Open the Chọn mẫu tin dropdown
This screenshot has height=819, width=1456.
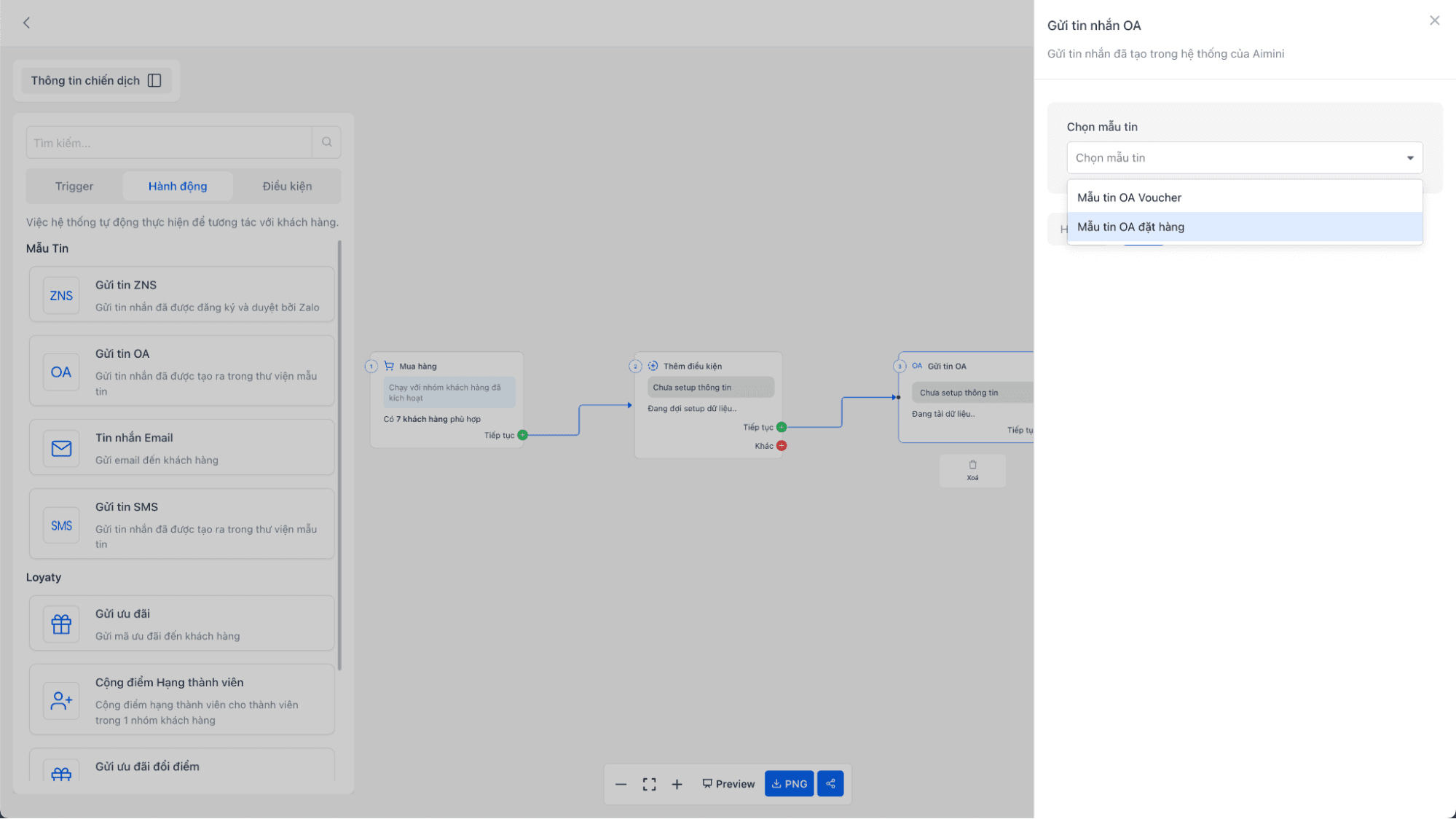tap(1244, 157)
